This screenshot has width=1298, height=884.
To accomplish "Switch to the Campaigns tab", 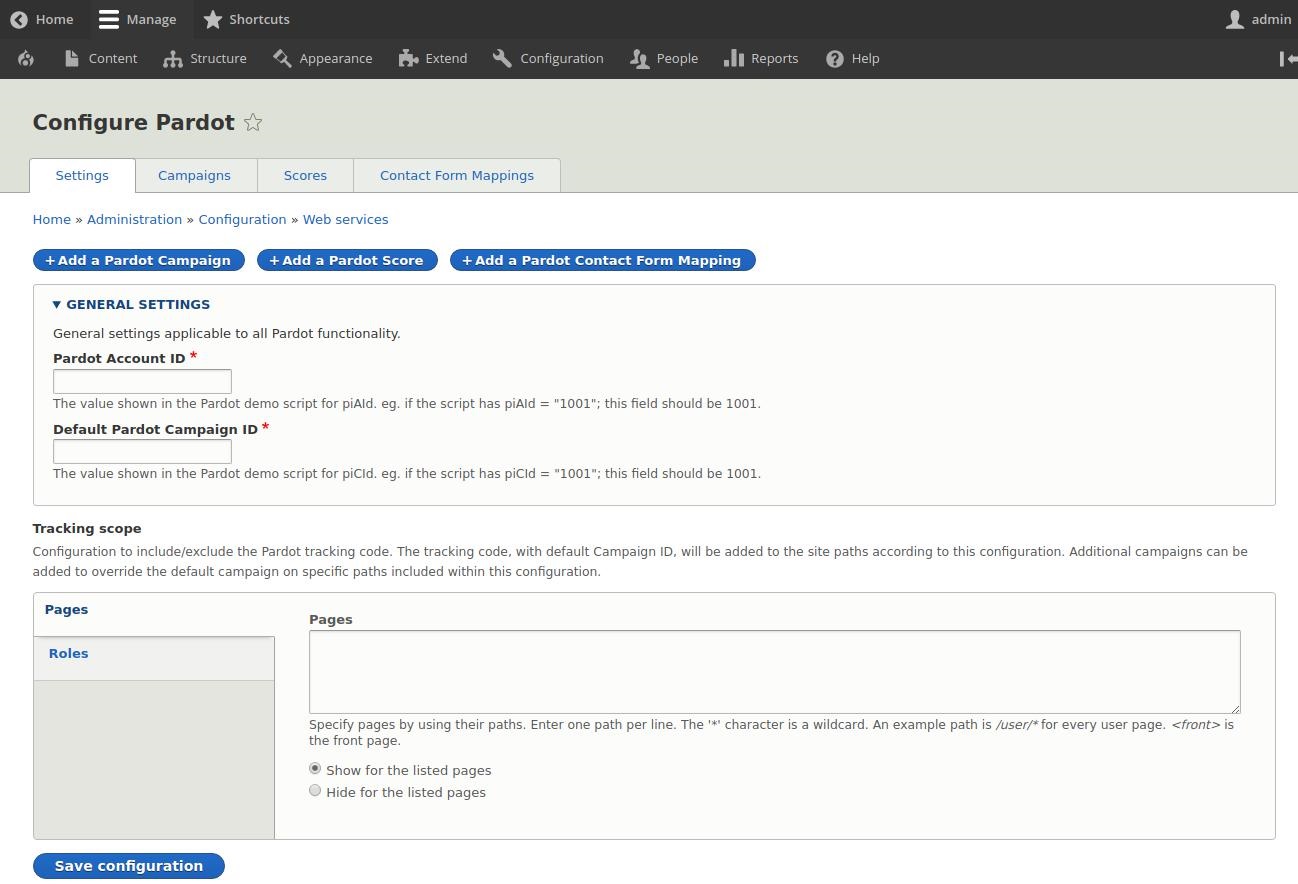I will tap(194, 175).
